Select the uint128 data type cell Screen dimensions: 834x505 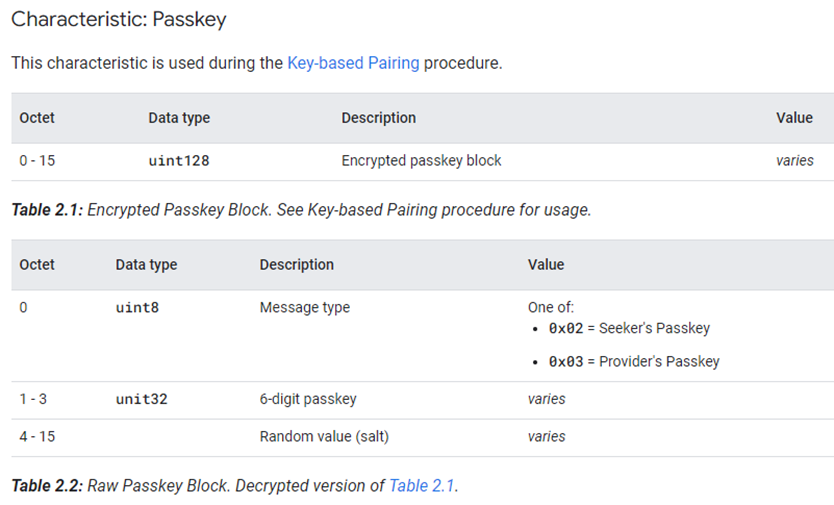(x=179, y=161)
